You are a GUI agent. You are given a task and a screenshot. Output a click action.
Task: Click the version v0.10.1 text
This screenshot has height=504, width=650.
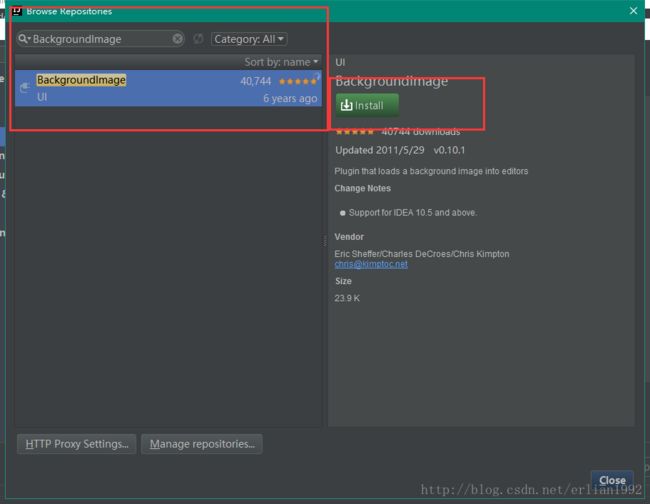point(449,150)
